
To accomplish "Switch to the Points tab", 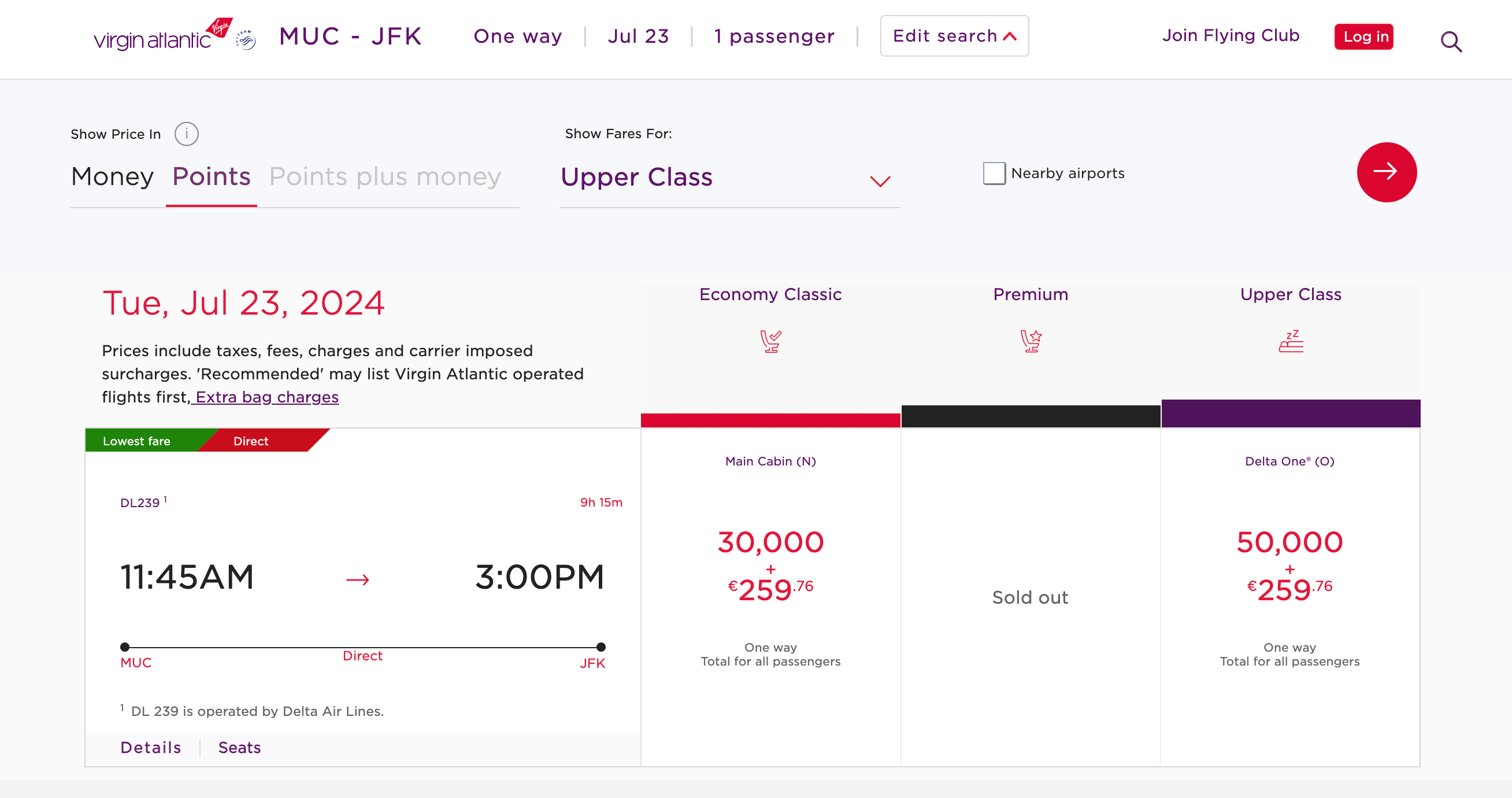I will tap(211, 176).
